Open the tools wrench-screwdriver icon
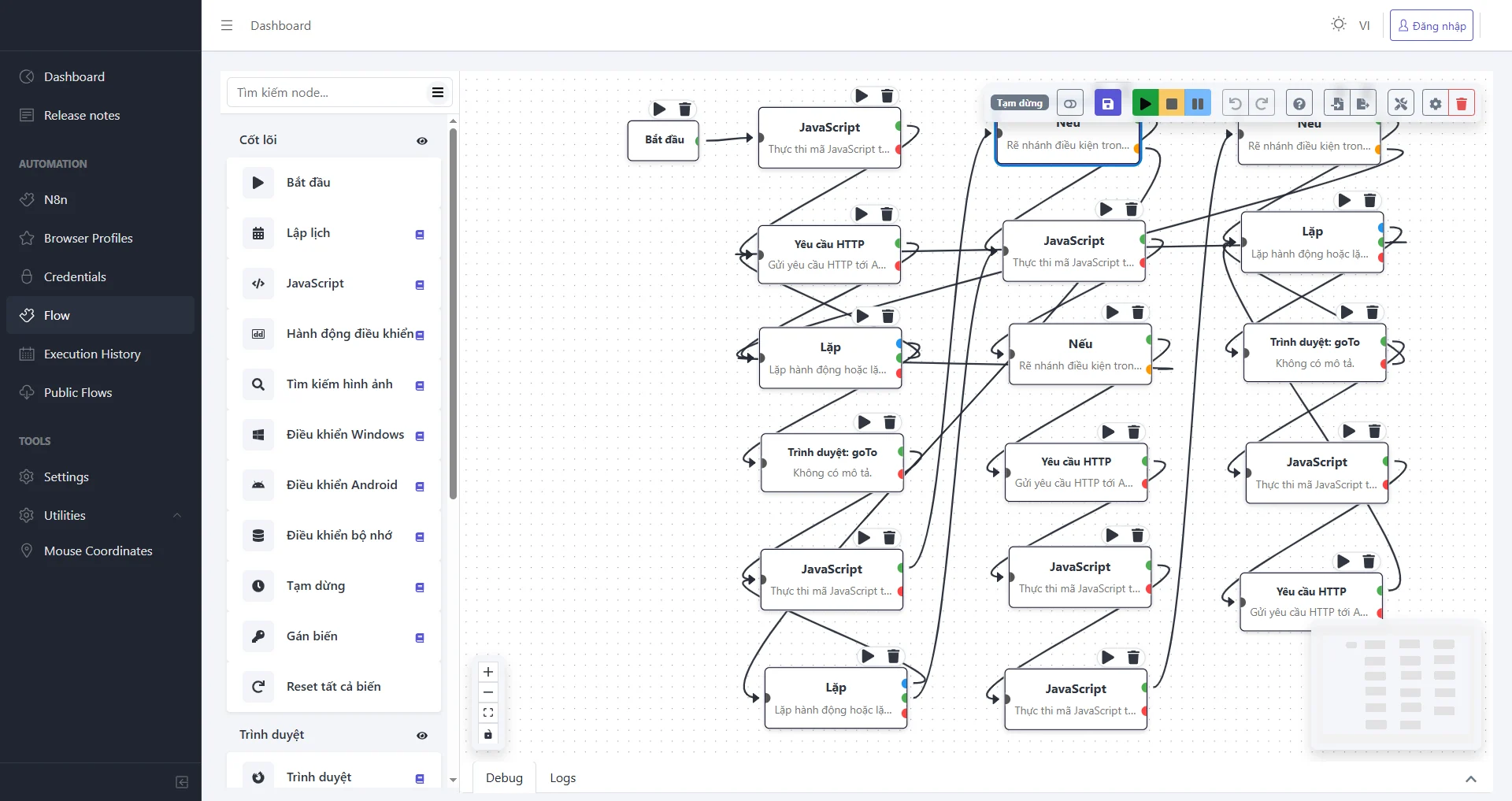Image resolution: width=1512 pixels, height=801 pixels. coord(1401,103)
